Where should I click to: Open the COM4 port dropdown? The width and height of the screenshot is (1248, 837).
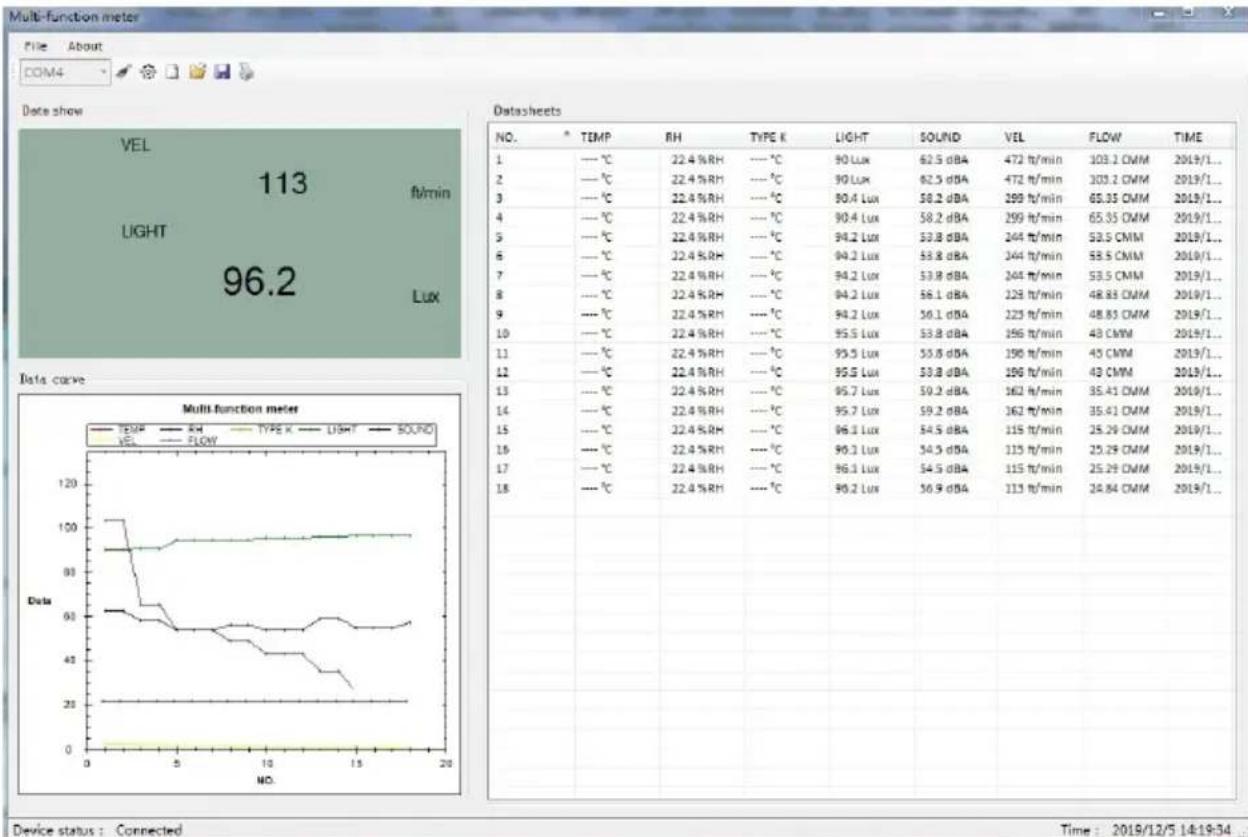click(104, 73)
